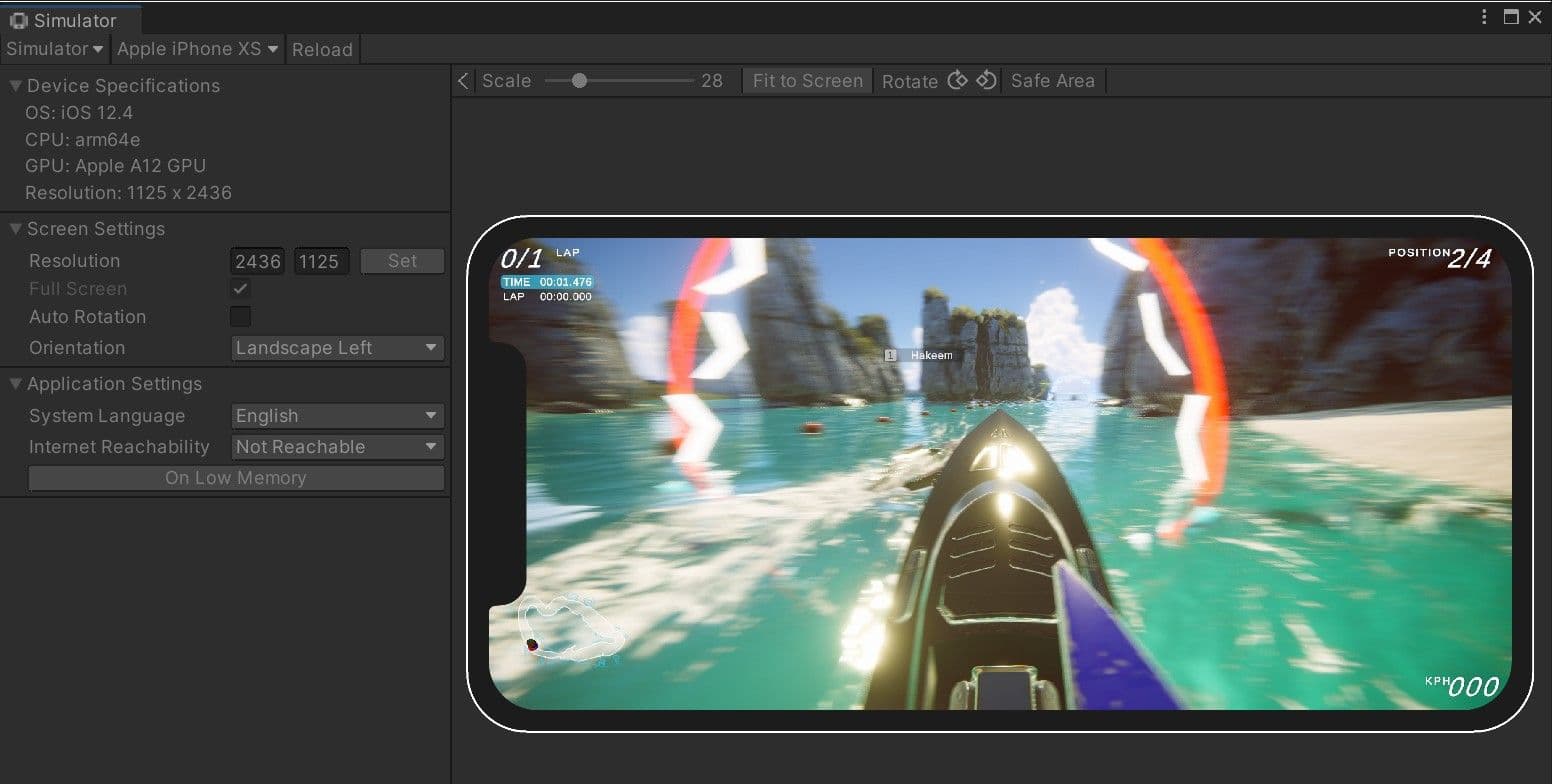Change Internet Reachability from Not Reachable
The height and width of the screenshot is (784, 1552).
(x=336, y=447)
